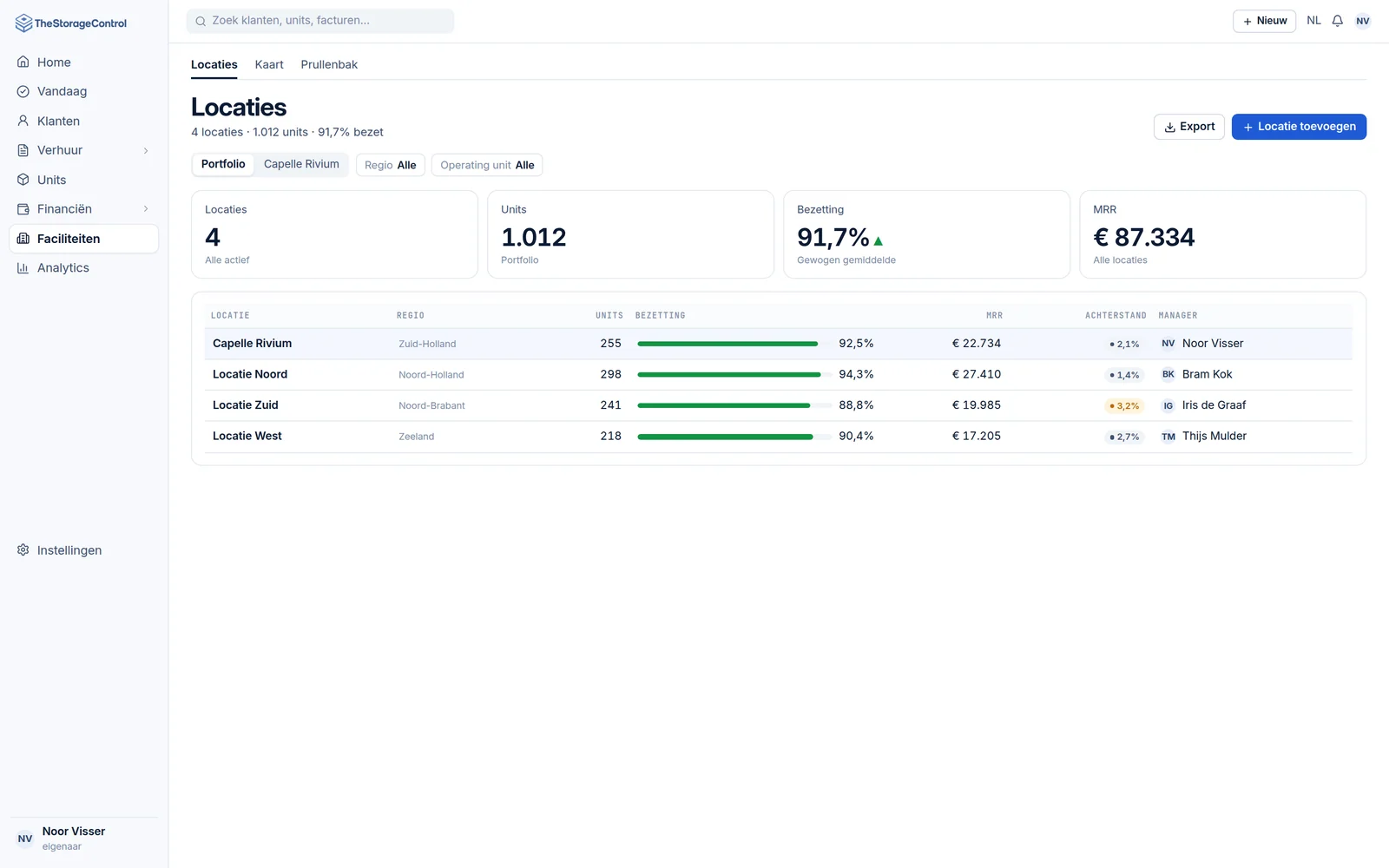This screenshot has height=868, width=1389.
Task: Select the Capelle Rivium segment toggle
Action: coord(301,164)
